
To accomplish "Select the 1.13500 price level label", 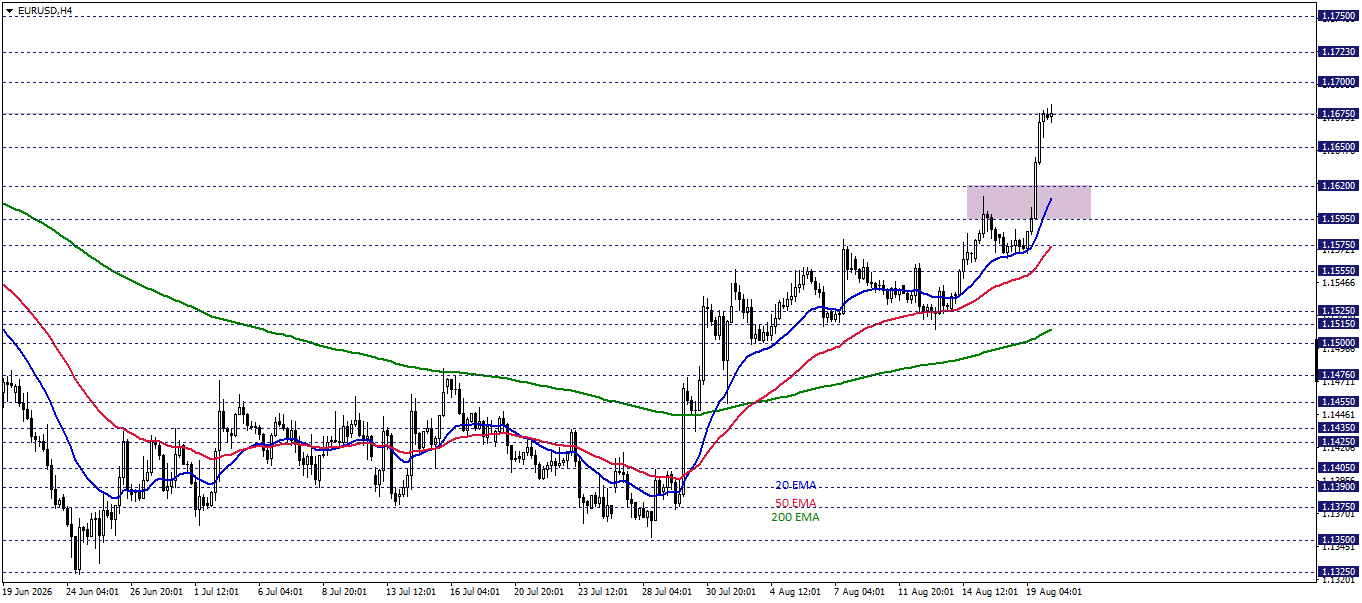I will pos(1338,539).
